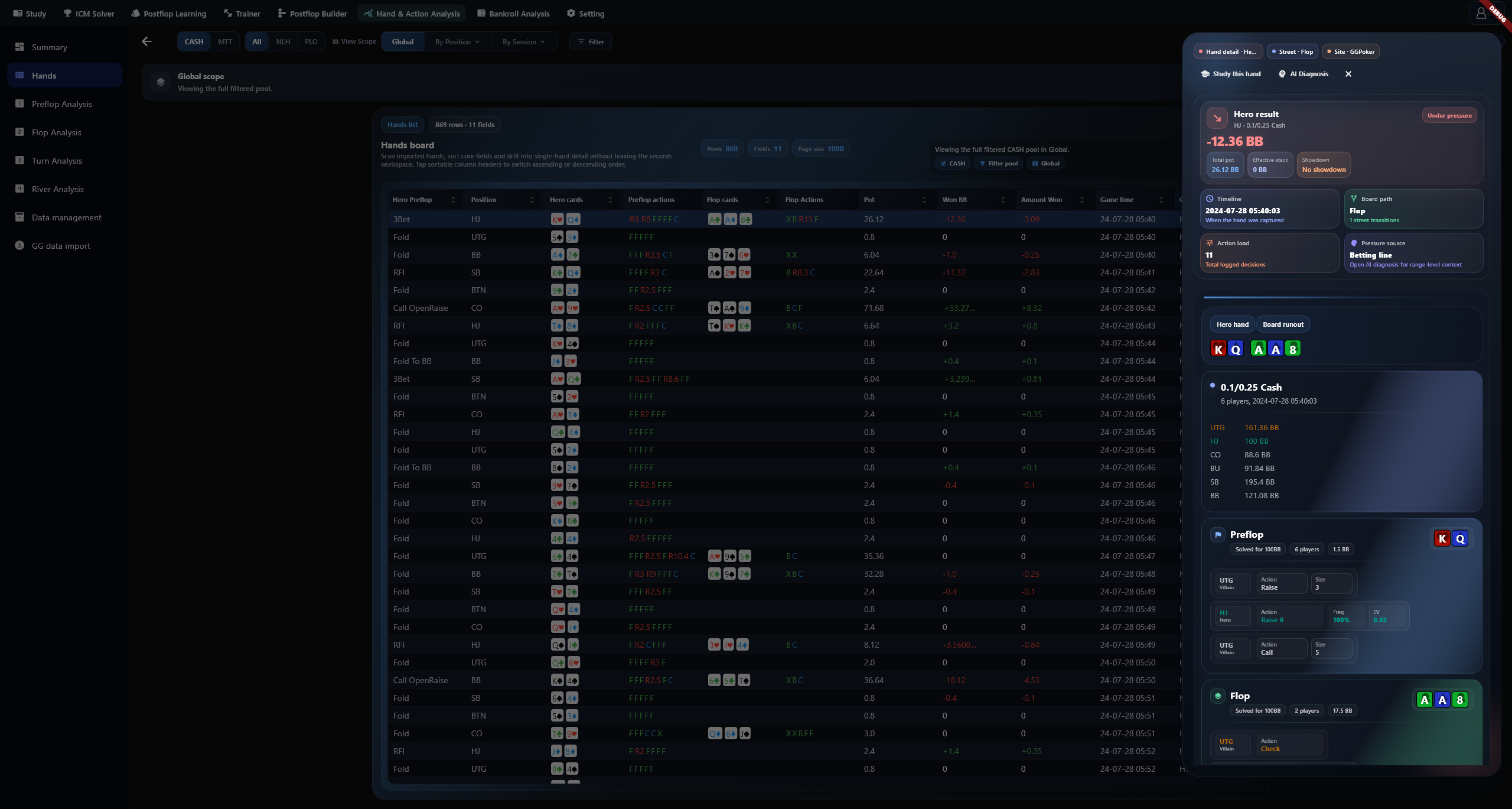This screenshot has height=809, width=1512.
Task: Click the Preflop flag icon
Action: [1217, 535]
